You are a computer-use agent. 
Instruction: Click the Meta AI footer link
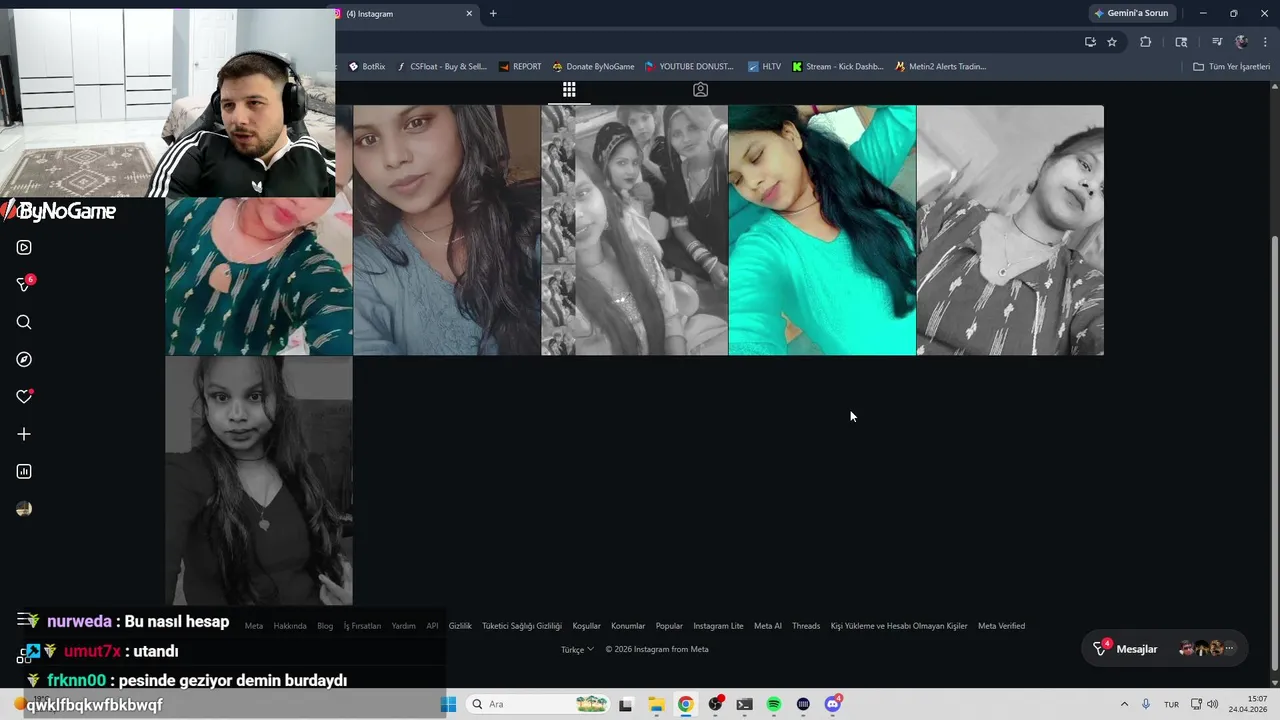coord(768,626)
